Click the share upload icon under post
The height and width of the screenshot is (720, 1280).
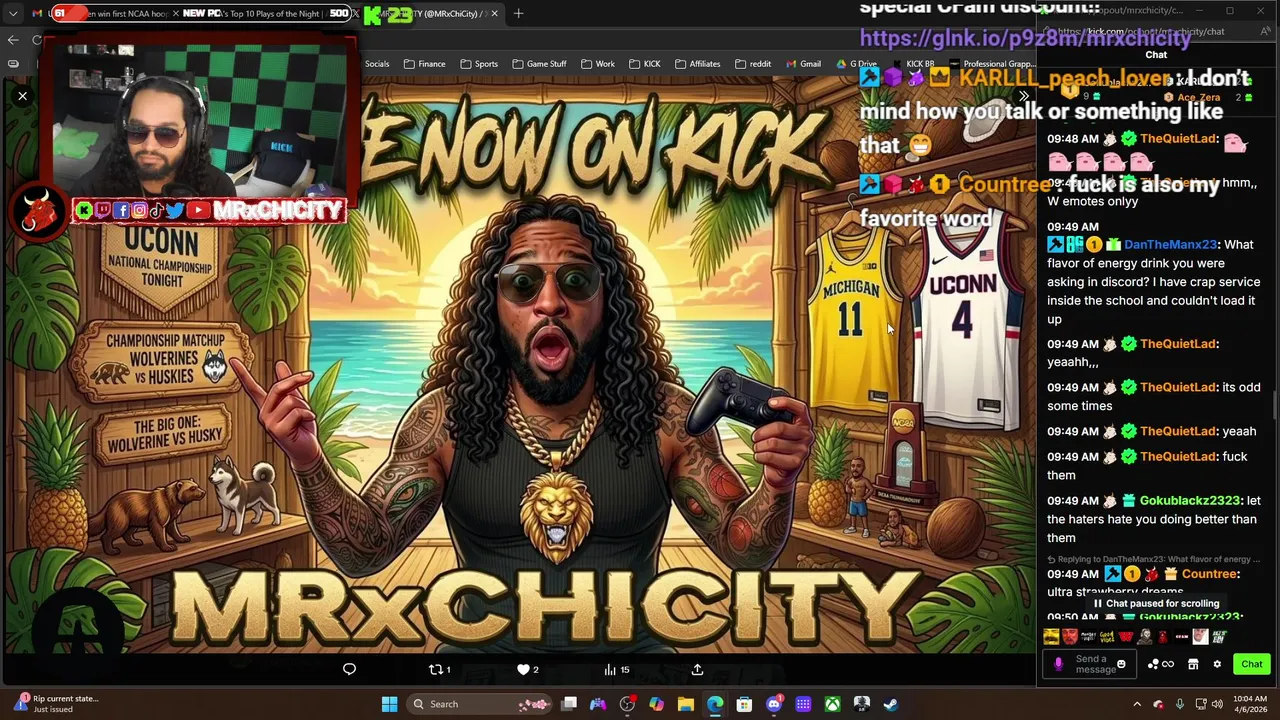pyautogui.click(x=697, y=669)
